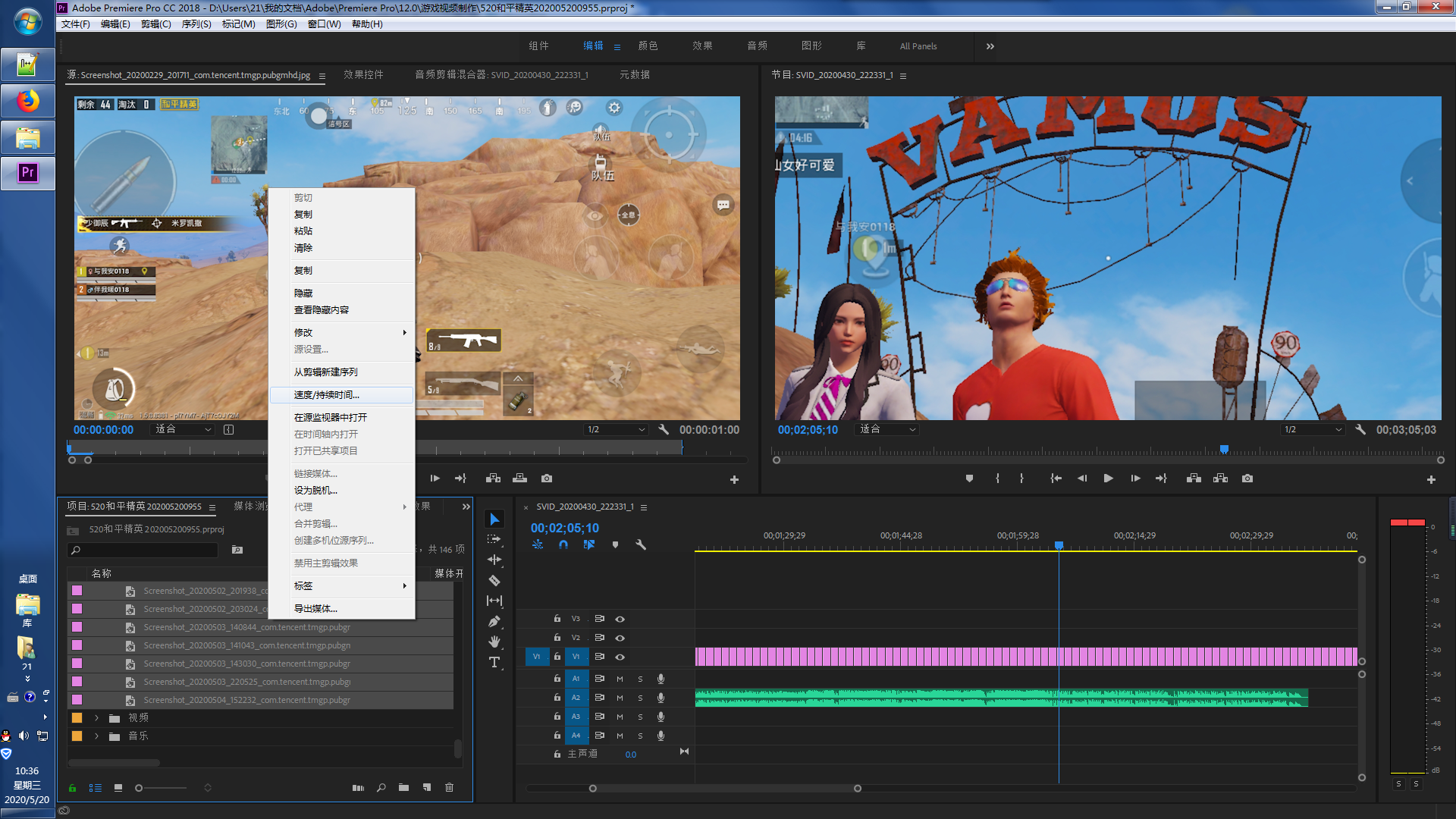Open Program monitor settings wrench
The width and height of the screenshot is (1456, 819).
1360,429
